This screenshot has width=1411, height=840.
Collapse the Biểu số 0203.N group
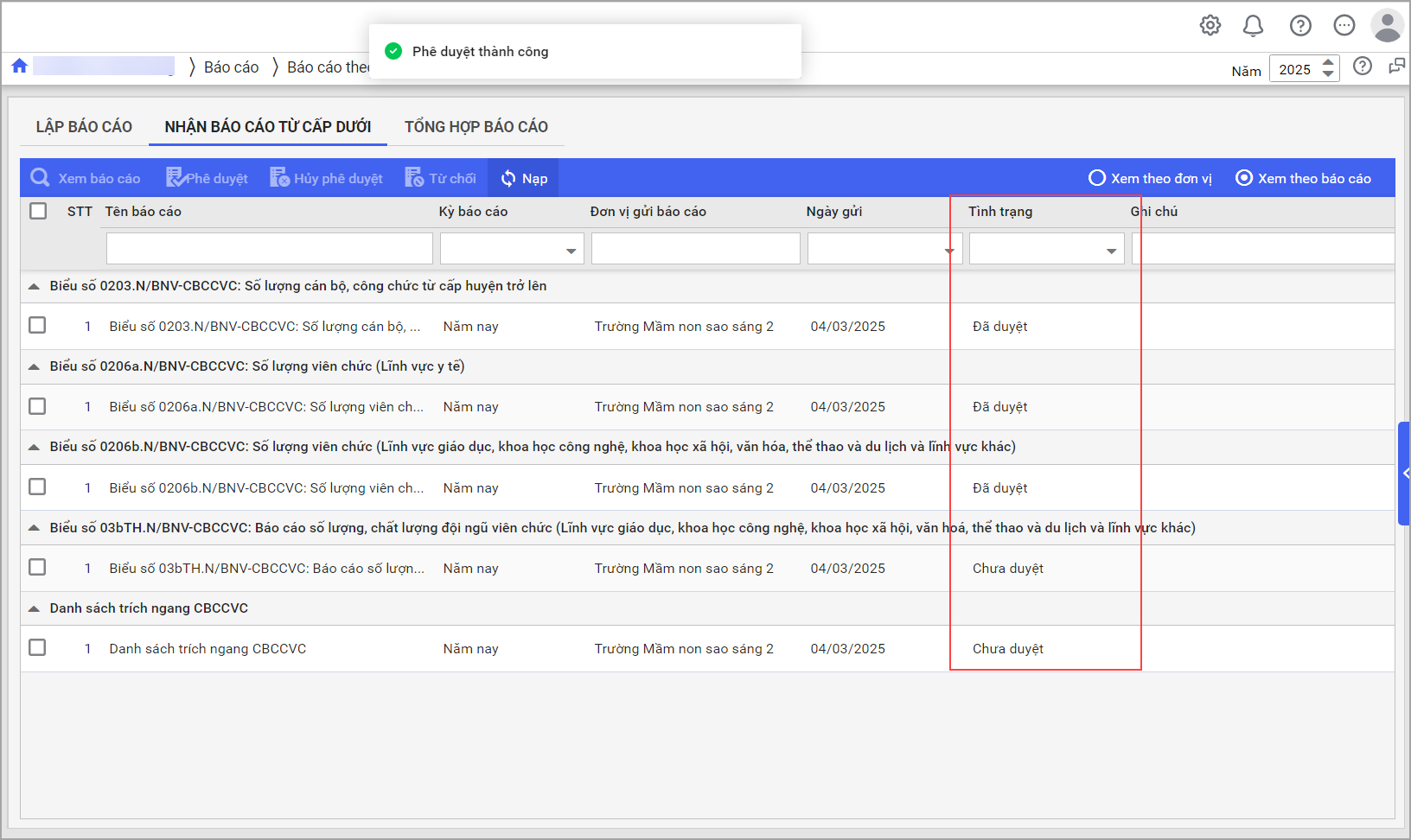click(34, 286)
